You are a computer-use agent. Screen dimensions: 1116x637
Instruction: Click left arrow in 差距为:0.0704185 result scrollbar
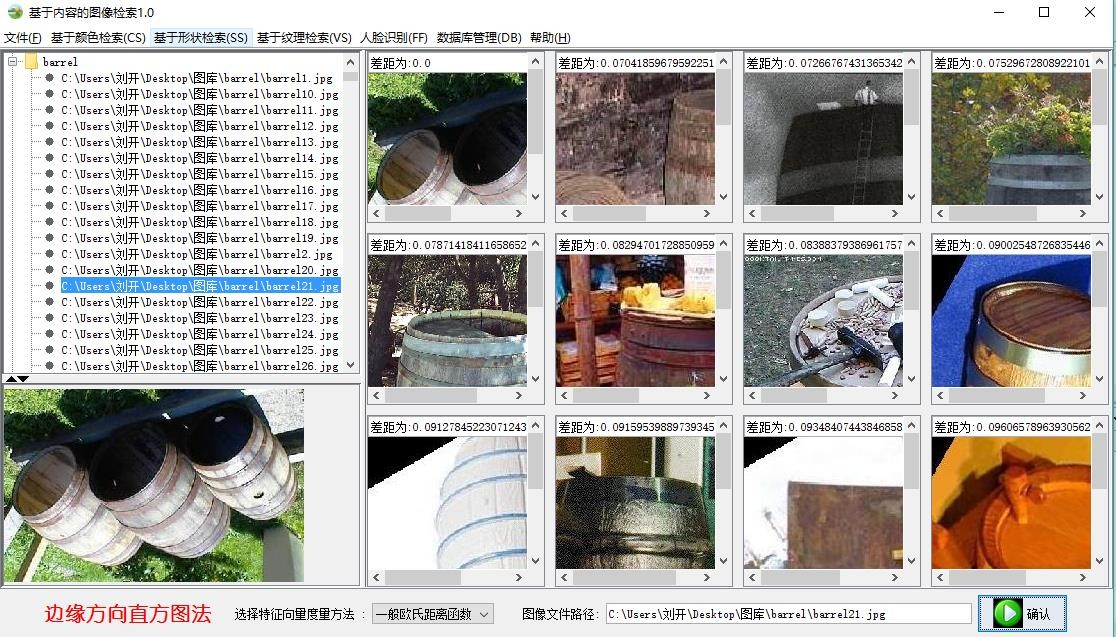point(564,213)
